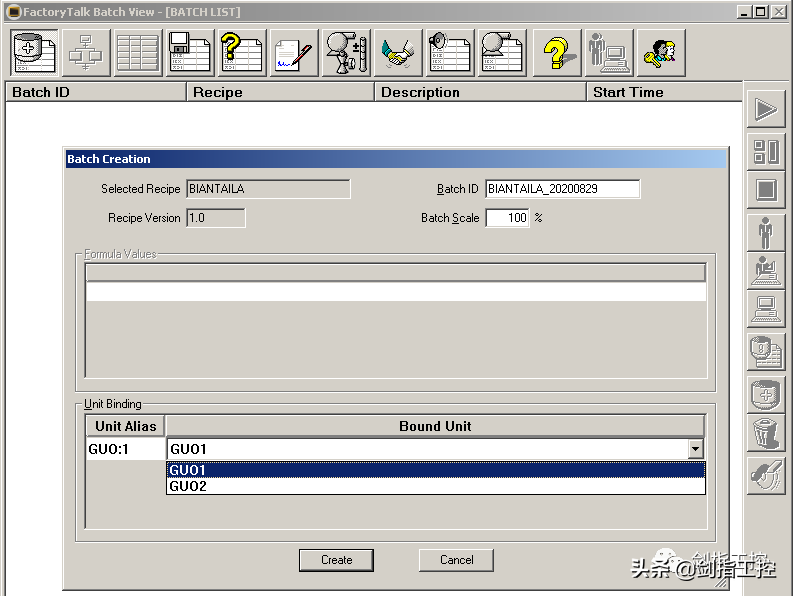Click the batch list view toolbar icon

[34, 52]
